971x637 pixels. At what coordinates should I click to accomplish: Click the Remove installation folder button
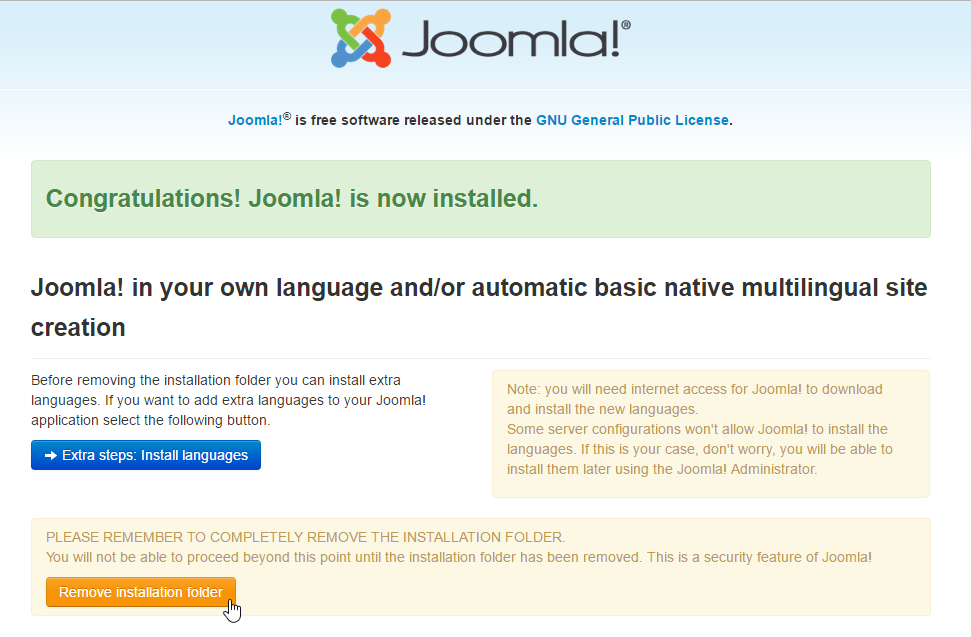click(x=141, y=592)
